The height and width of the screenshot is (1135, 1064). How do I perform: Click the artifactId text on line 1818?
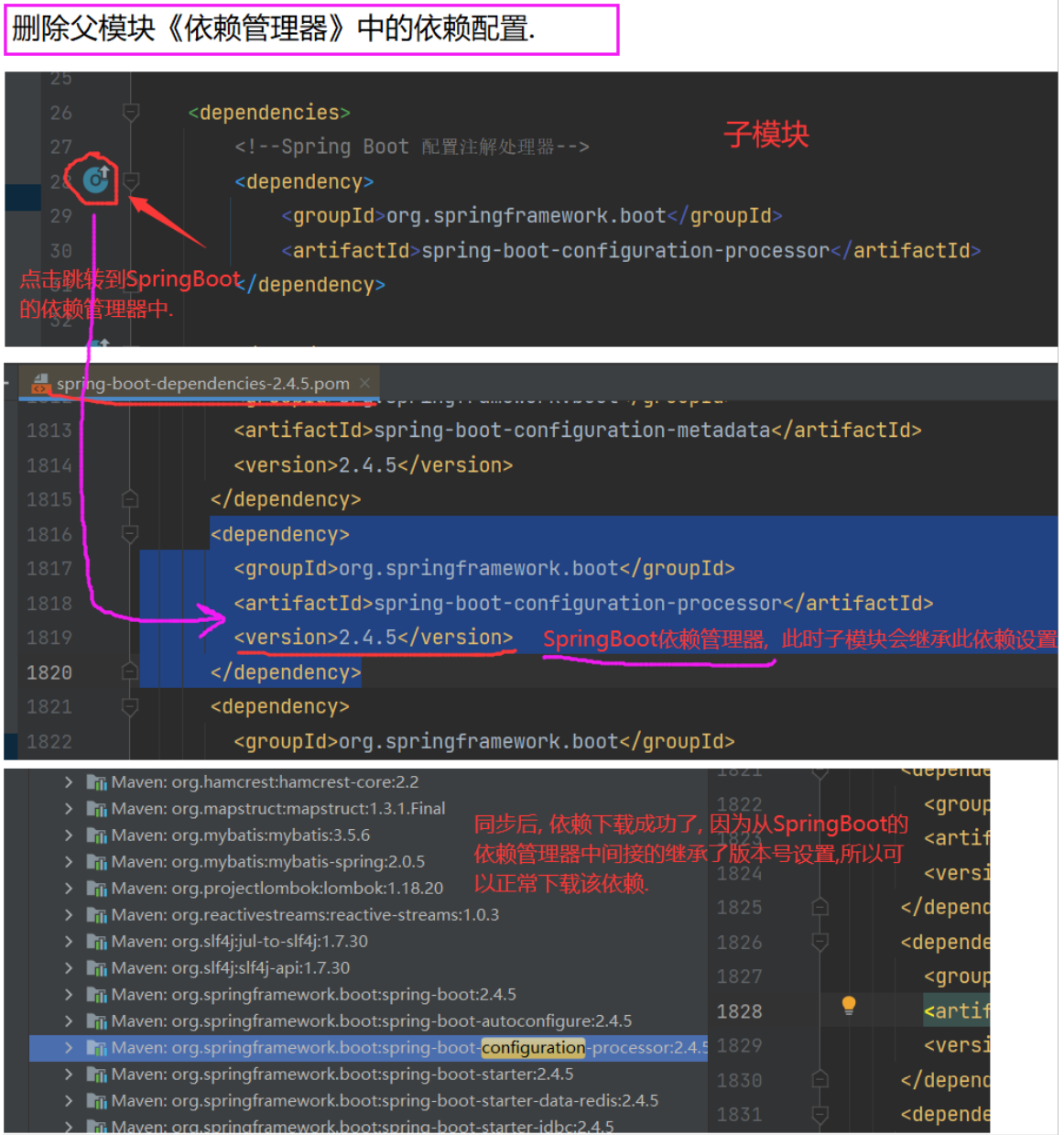click(583, 603)
